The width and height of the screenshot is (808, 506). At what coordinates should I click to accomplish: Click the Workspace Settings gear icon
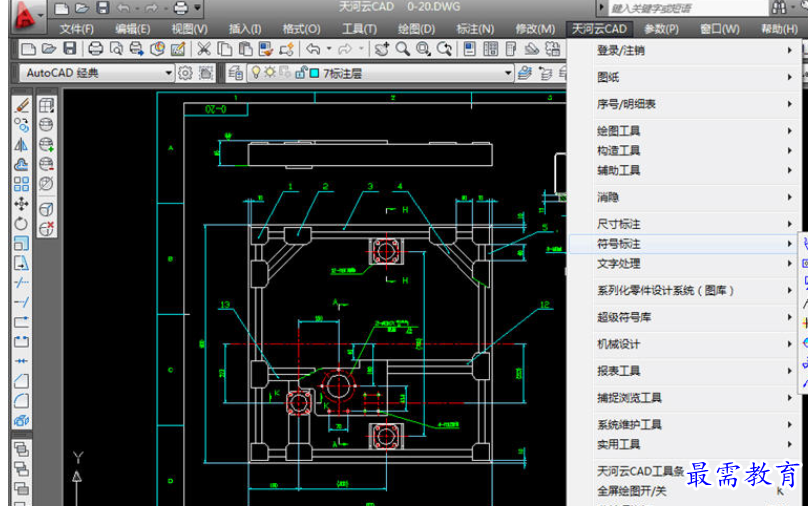coord(185,73)
